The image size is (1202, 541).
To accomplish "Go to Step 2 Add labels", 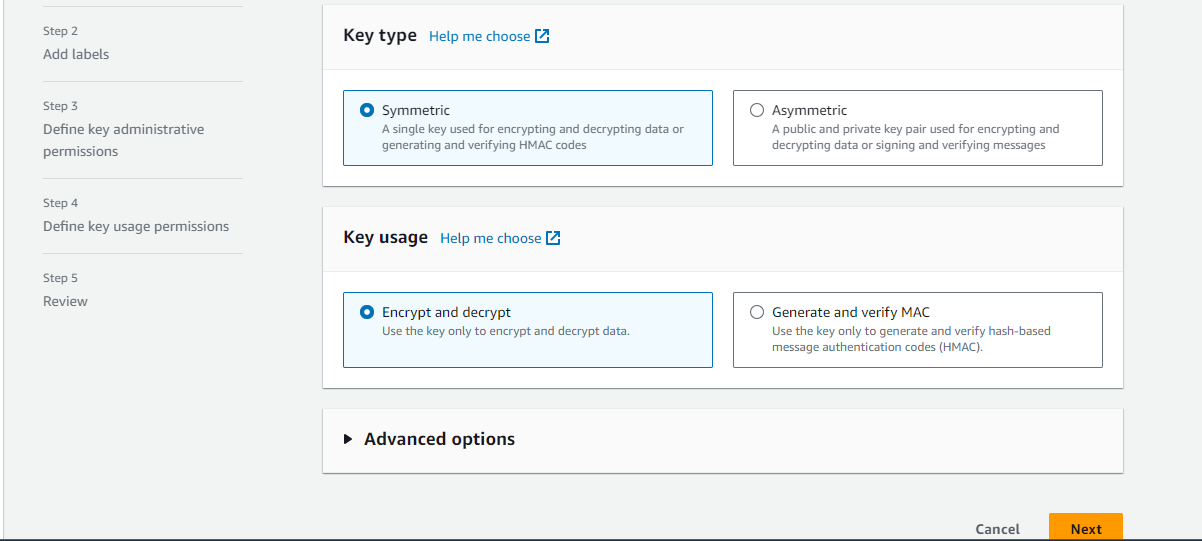I will tap(76, 54).
